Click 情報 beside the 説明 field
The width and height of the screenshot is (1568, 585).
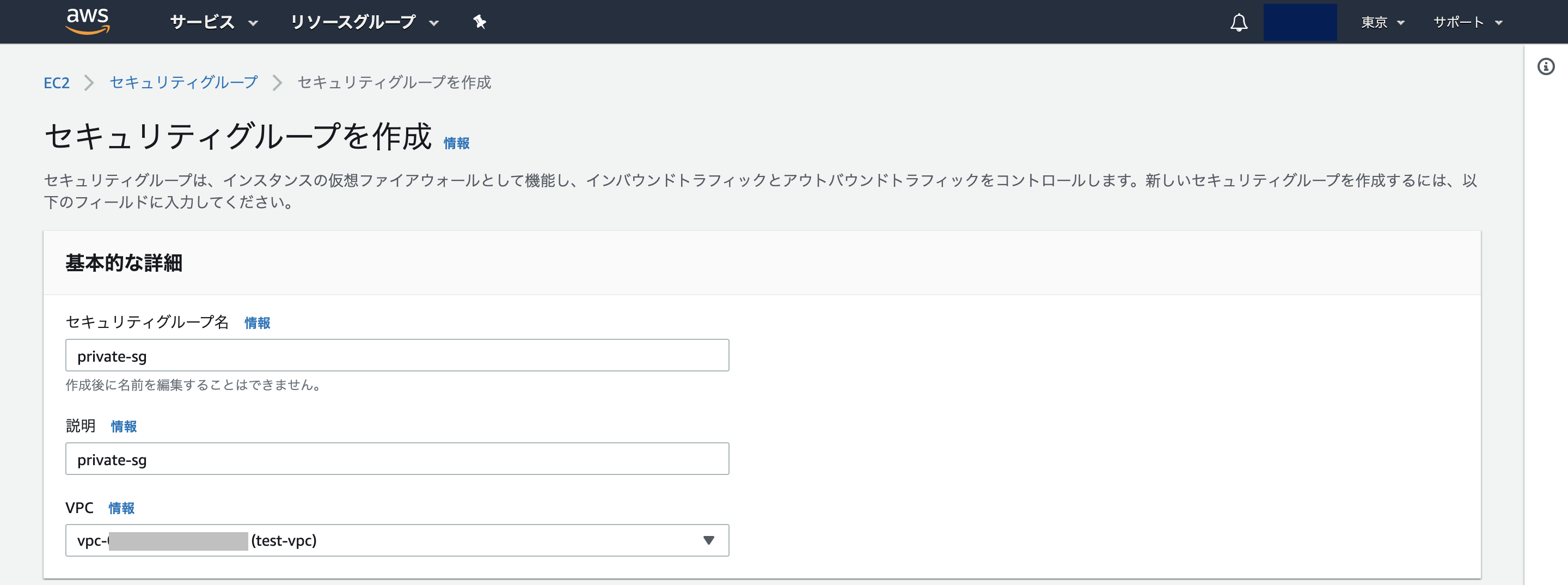coord(123,426)
